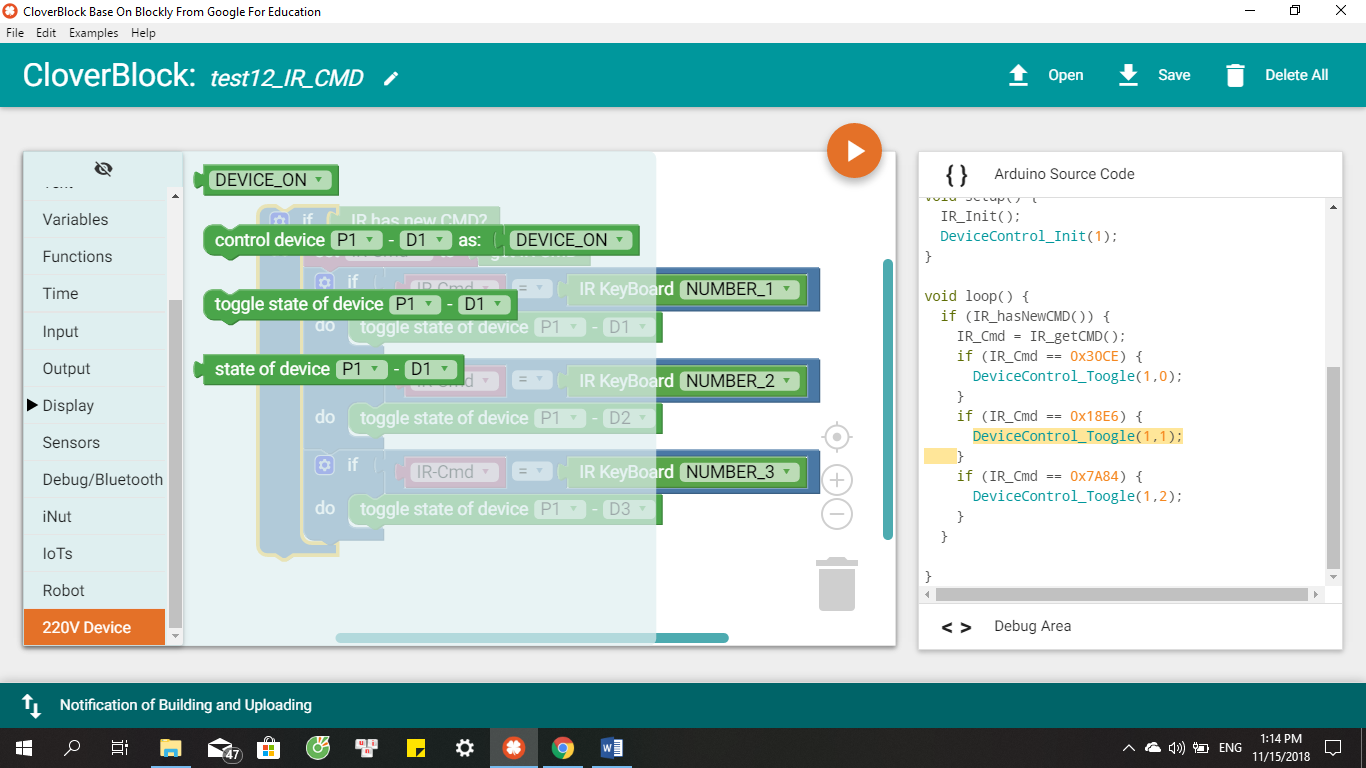Open D1 dropdown on the control device block
The image size is (1366, 768).
coord(426,240)
